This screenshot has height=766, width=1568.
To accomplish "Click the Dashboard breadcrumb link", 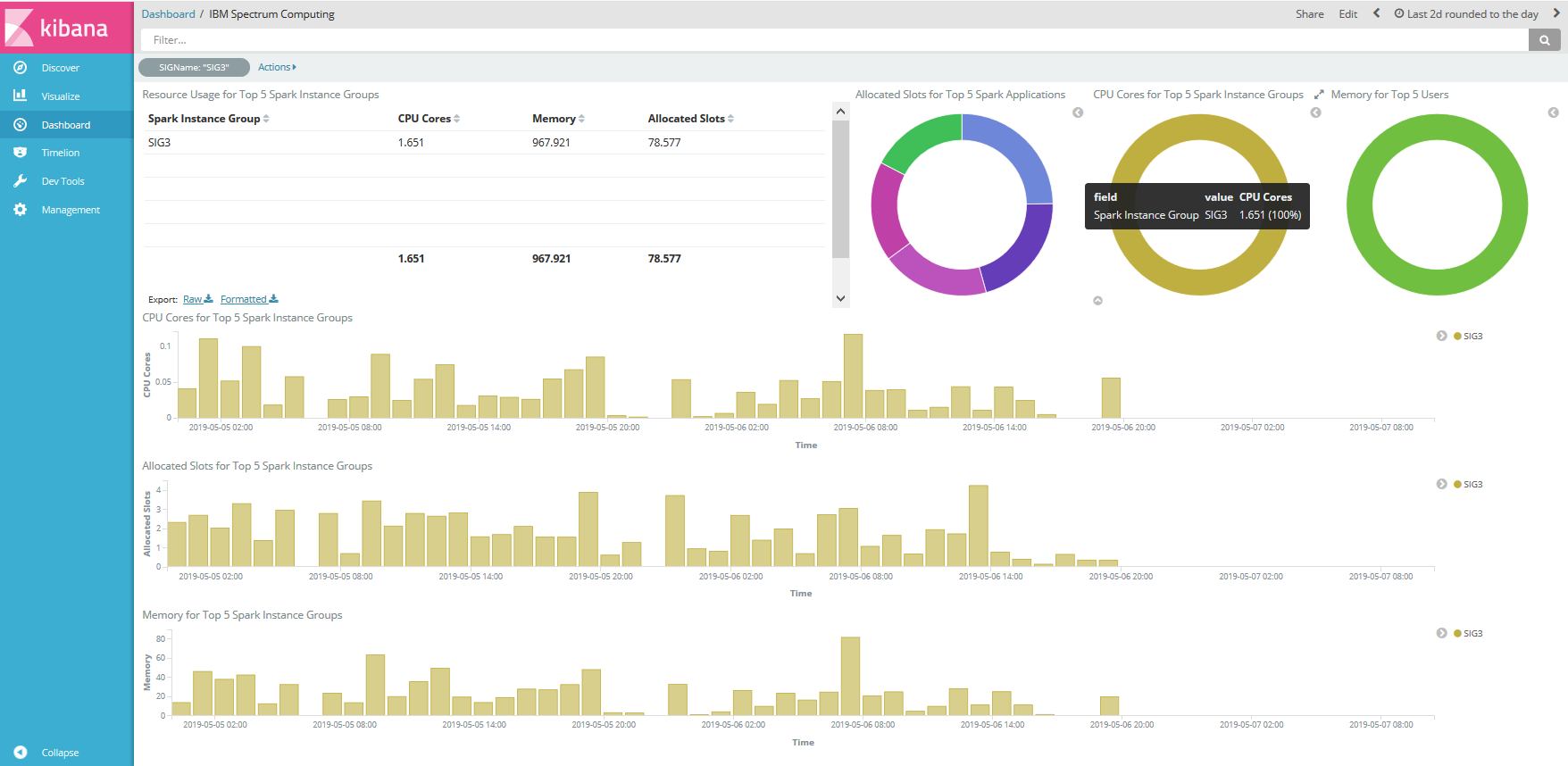I will (x=168, y=14).
